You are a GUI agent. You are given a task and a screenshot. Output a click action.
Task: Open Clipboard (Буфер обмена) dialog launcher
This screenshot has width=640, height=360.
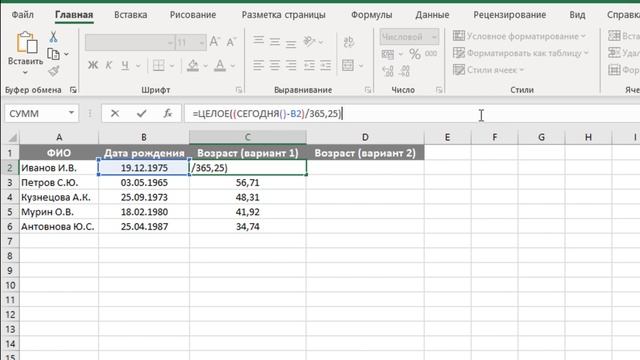(73, 90)
